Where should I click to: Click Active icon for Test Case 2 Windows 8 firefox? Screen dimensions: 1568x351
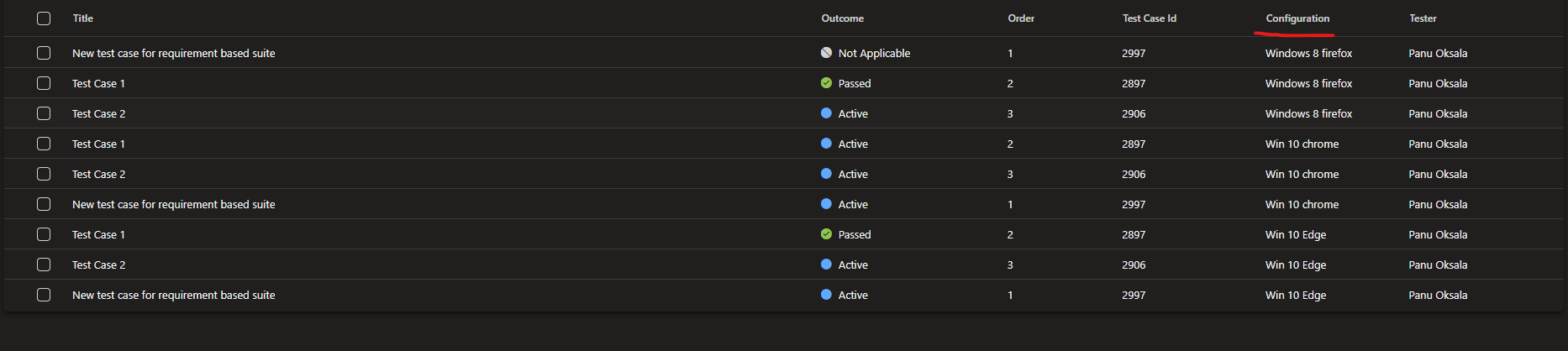tap(826, 113)
